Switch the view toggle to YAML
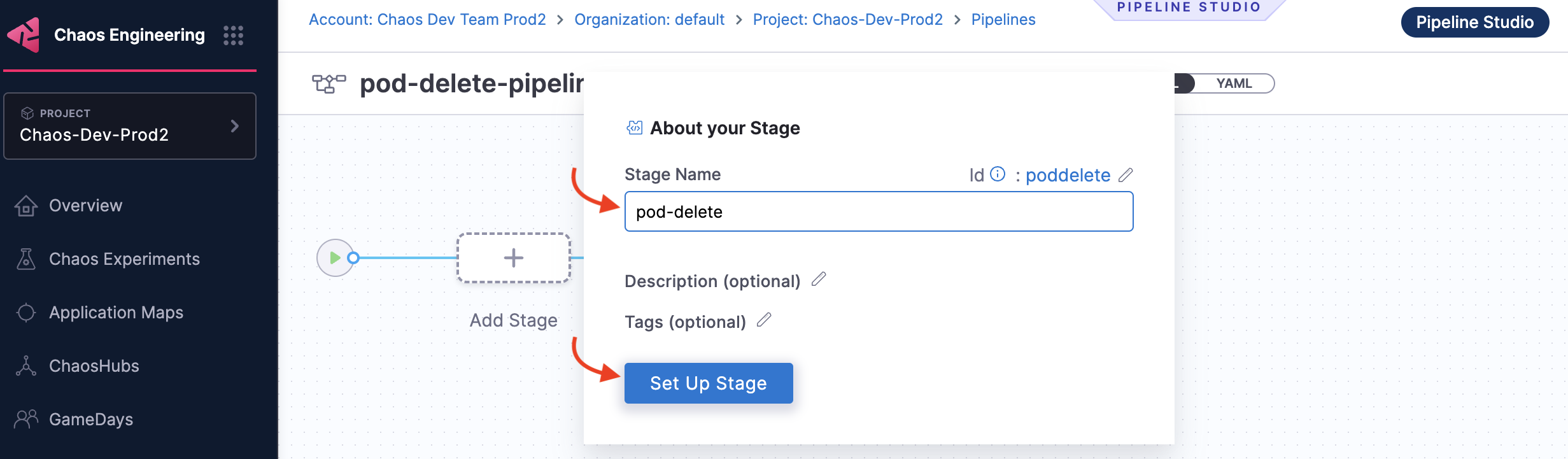1568x459 pixels. coord(1233,83)
